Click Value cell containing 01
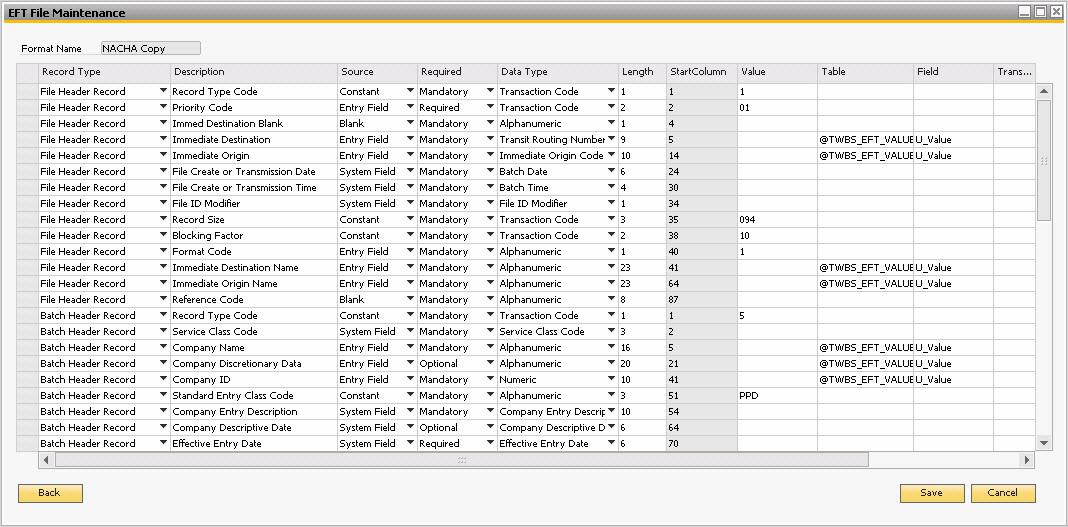This screenshot has height=527, width=1068. point(777,108)
